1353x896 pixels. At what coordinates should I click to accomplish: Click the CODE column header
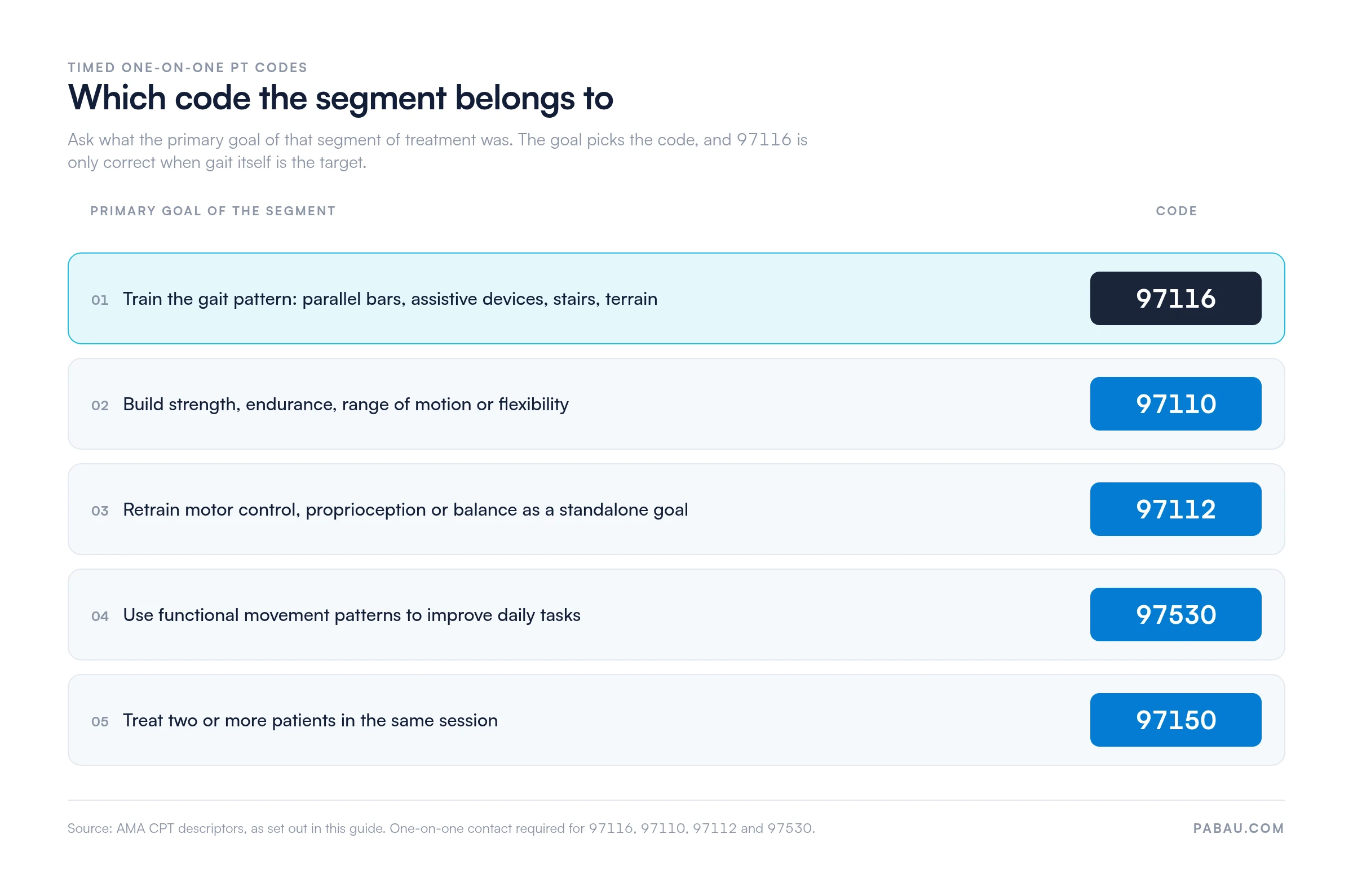pos(1176,211)
